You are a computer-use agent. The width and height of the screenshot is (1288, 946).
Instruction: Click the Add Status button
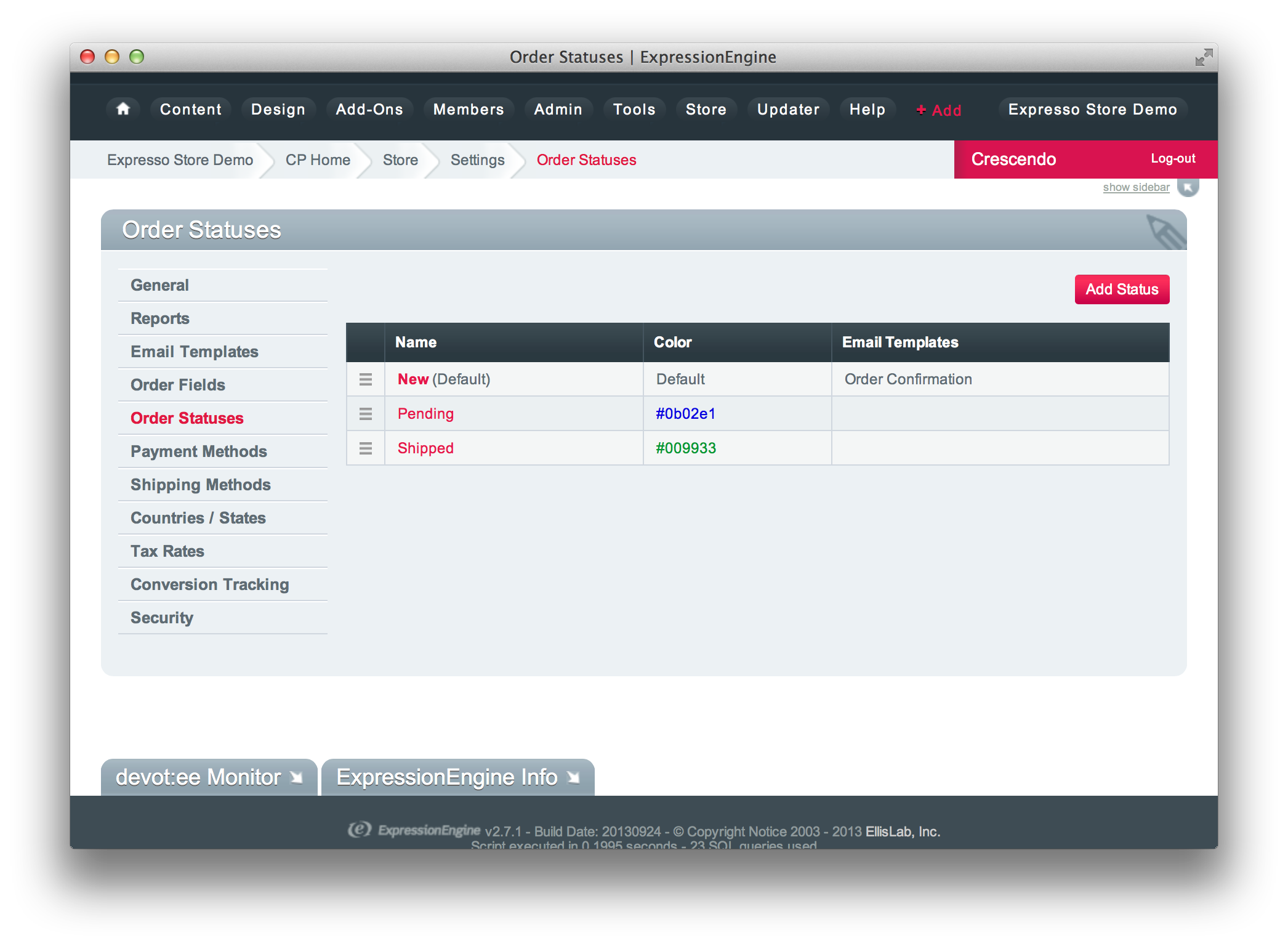coord(1122,289)
